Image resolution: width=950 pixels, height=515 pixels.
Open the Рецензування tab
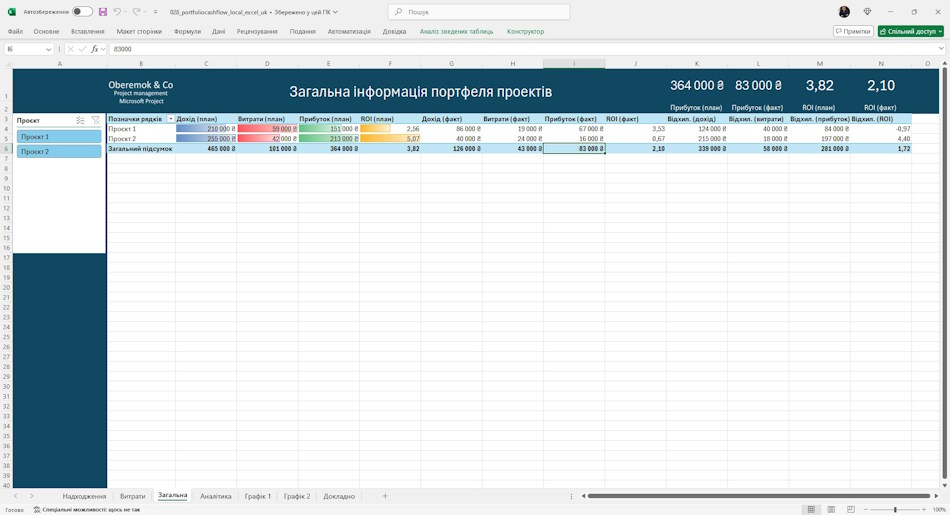pyautogui.click(x=257, y=32)
